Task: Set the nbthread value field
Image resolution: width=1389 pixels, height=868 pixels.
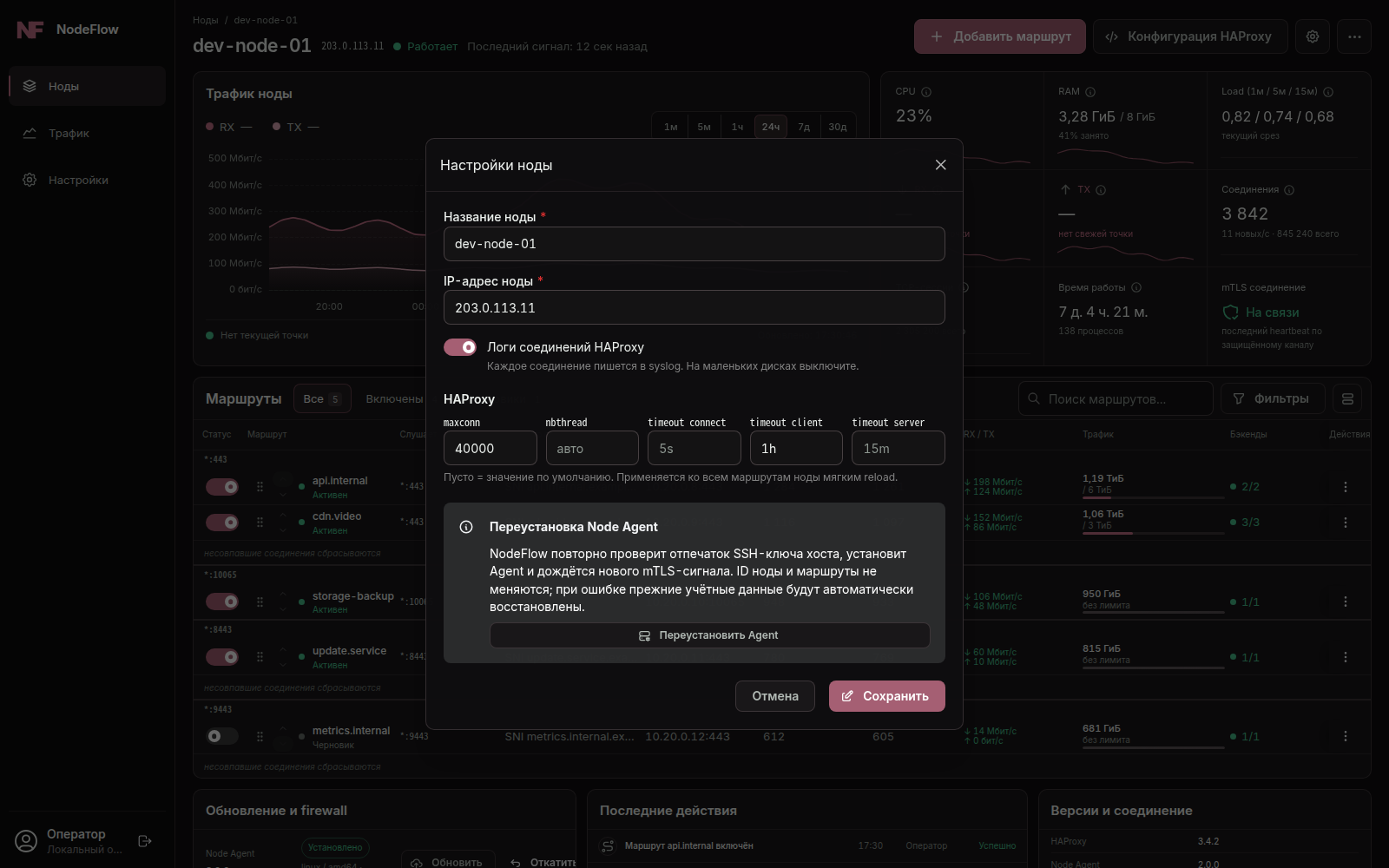Action: pos(592,448)
